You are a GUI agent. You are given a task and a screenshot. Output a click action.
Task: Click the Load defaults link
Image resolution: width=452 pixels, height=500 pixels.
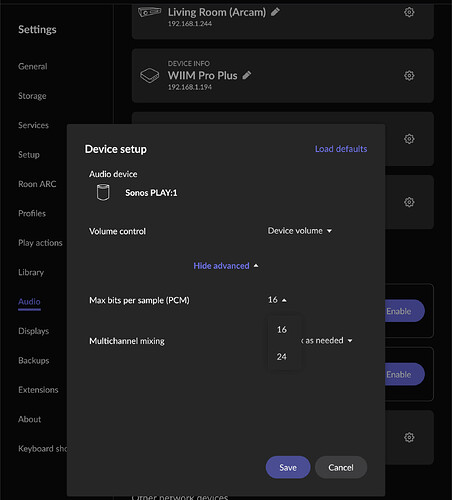coord(341,149)
